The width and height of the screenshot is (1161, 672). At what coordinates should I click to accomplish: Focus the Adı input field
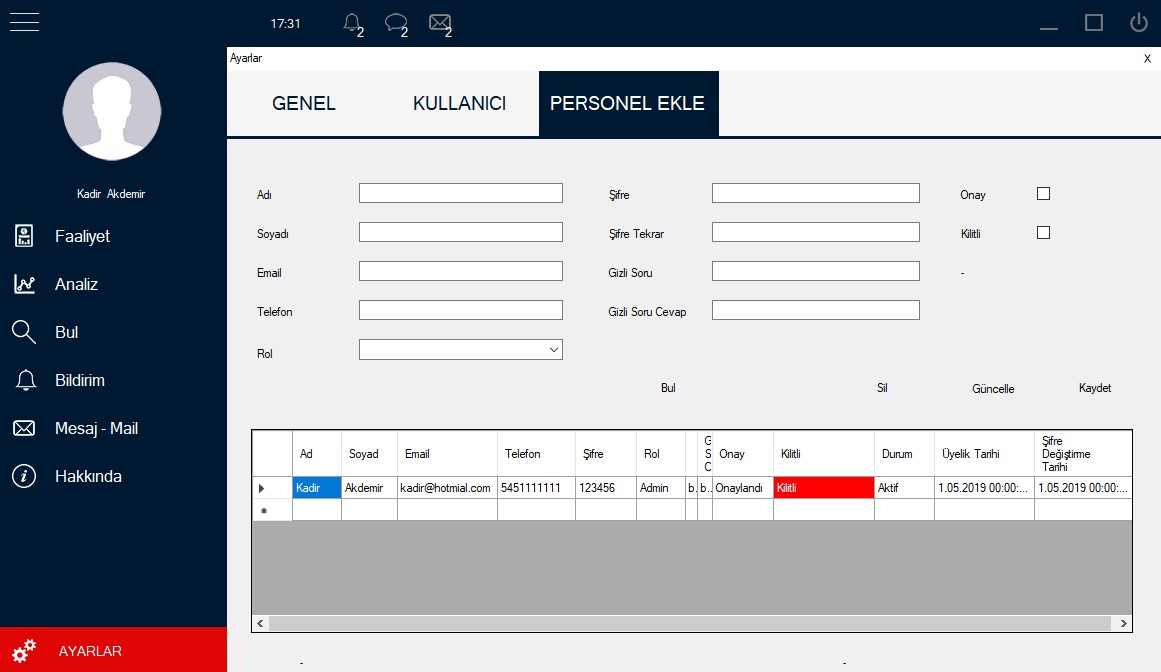pyautogui.click(x=461, y=193)
